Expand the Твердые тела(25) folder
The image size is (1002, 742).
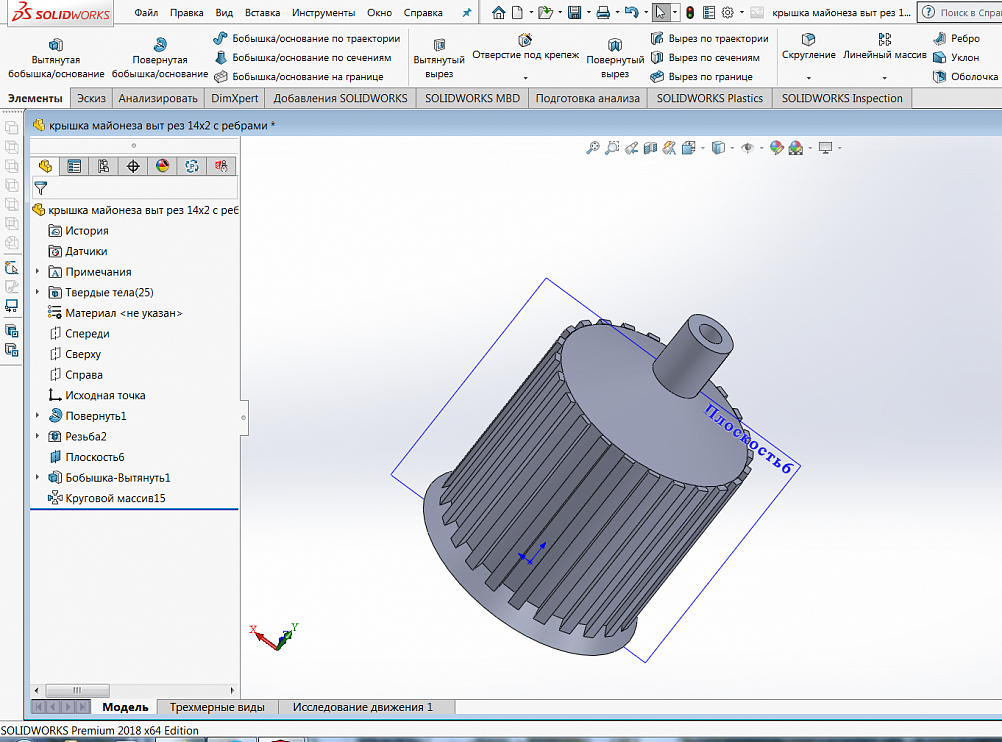(38, 292)
